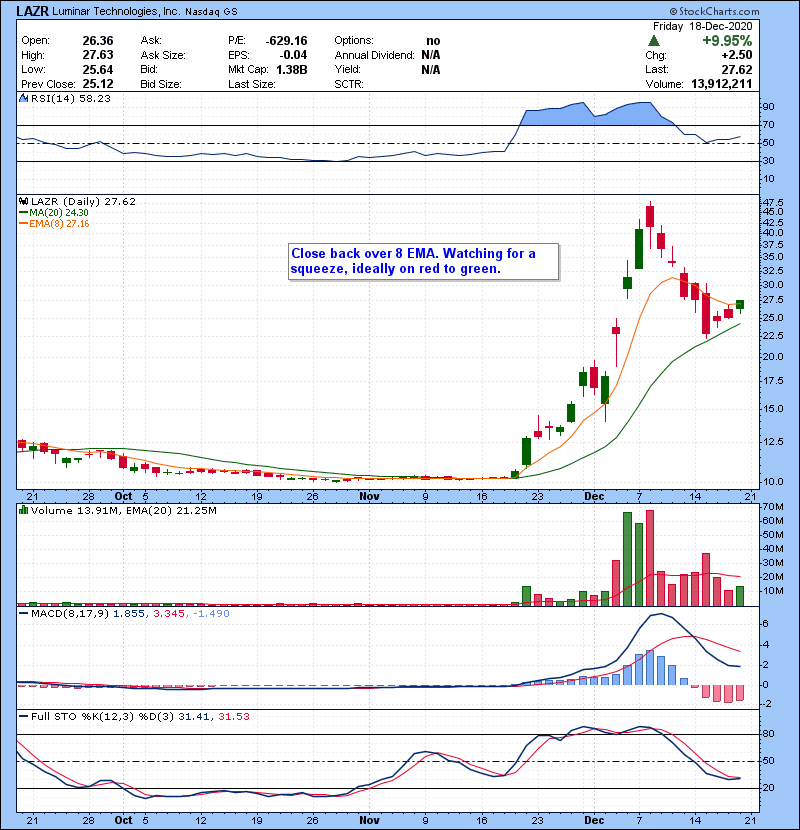Viewport: 800px width, 830px height.
Task: Click the stochastic %K value 31.41
Action: click(x=194, y=717)
